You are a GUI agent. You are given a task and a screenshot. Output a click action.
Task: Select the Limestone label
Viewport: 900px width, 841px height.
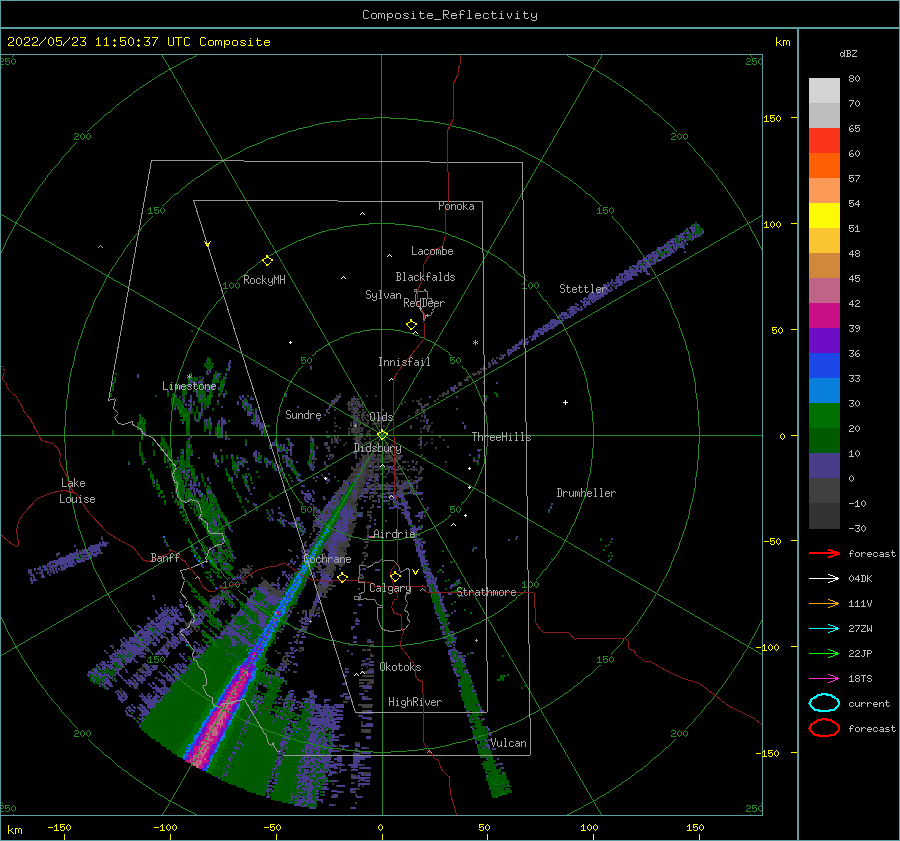click(189, 386)
